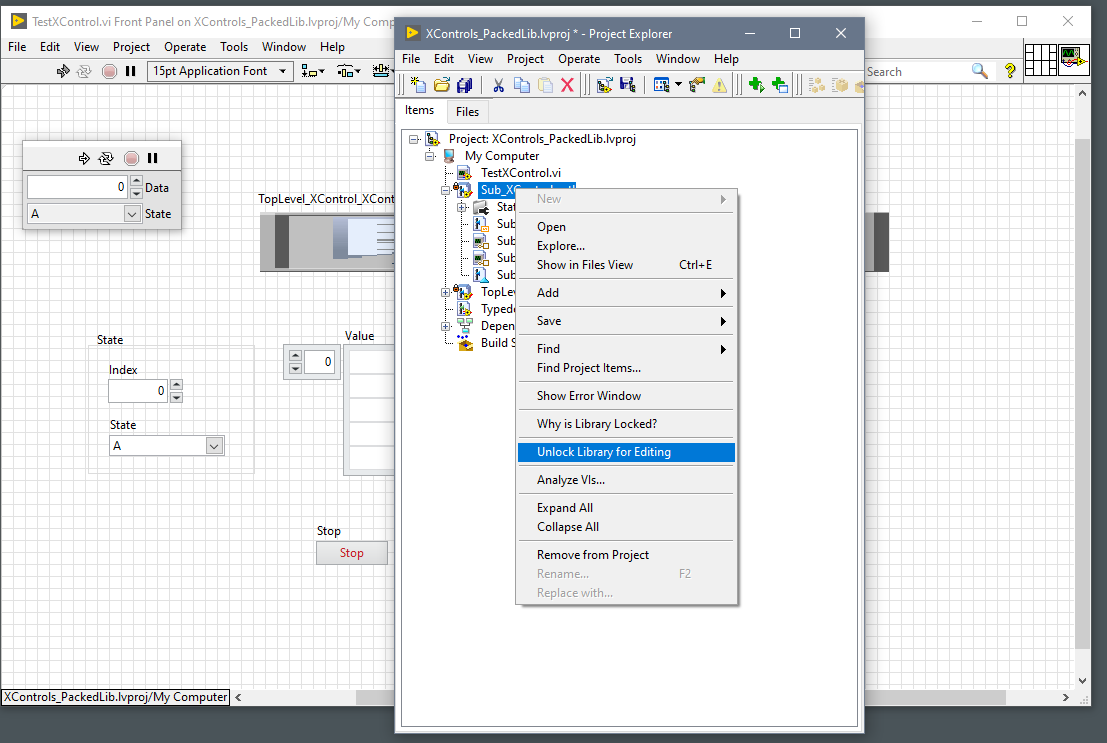Run the VI using the run arrow
The width and height of the screenshot is (1107, 743).
63,71
